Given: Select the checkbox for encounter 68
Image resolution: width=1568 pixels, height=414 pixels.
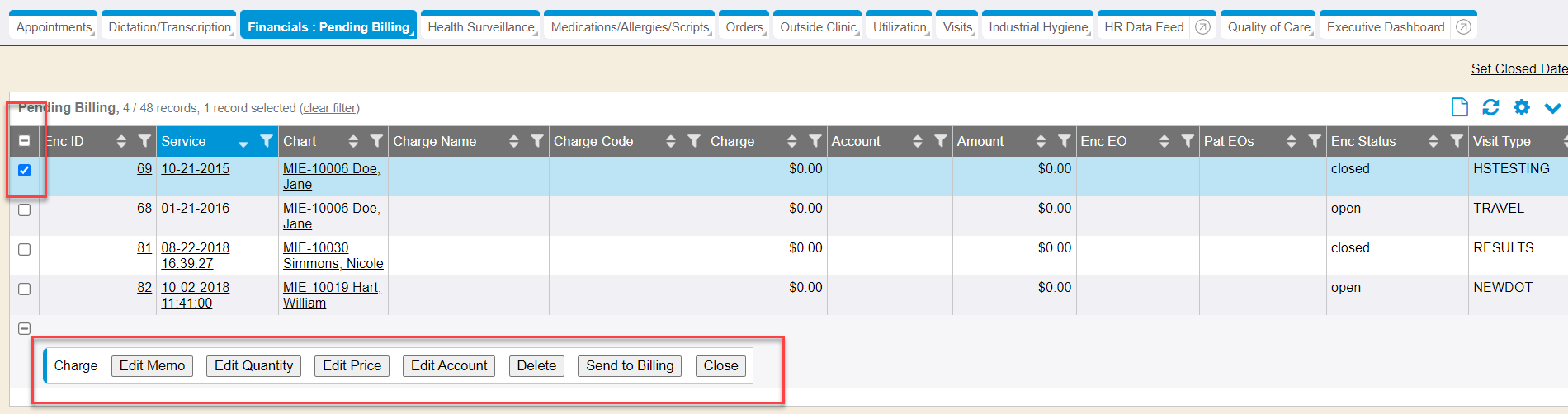Looking at the screenshot, I should pyautogui.click(x=25, y=209).
